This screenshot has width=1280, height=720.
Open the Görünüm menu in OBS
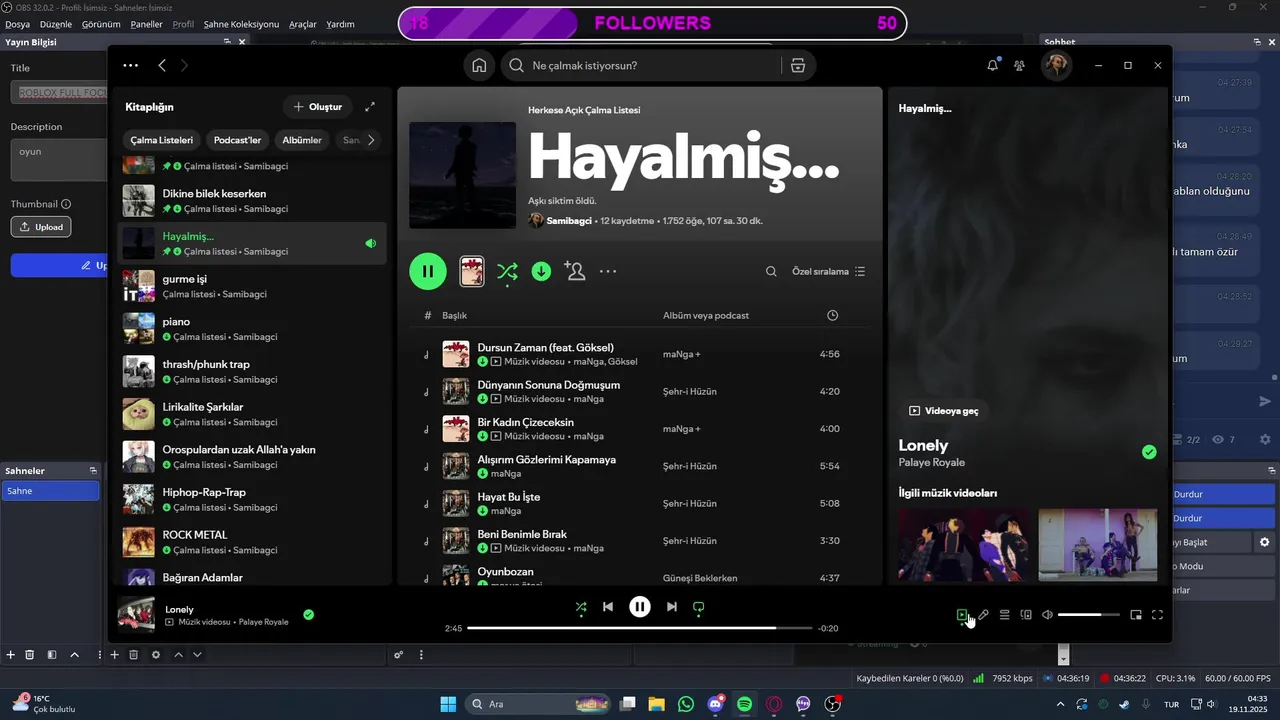102,24
